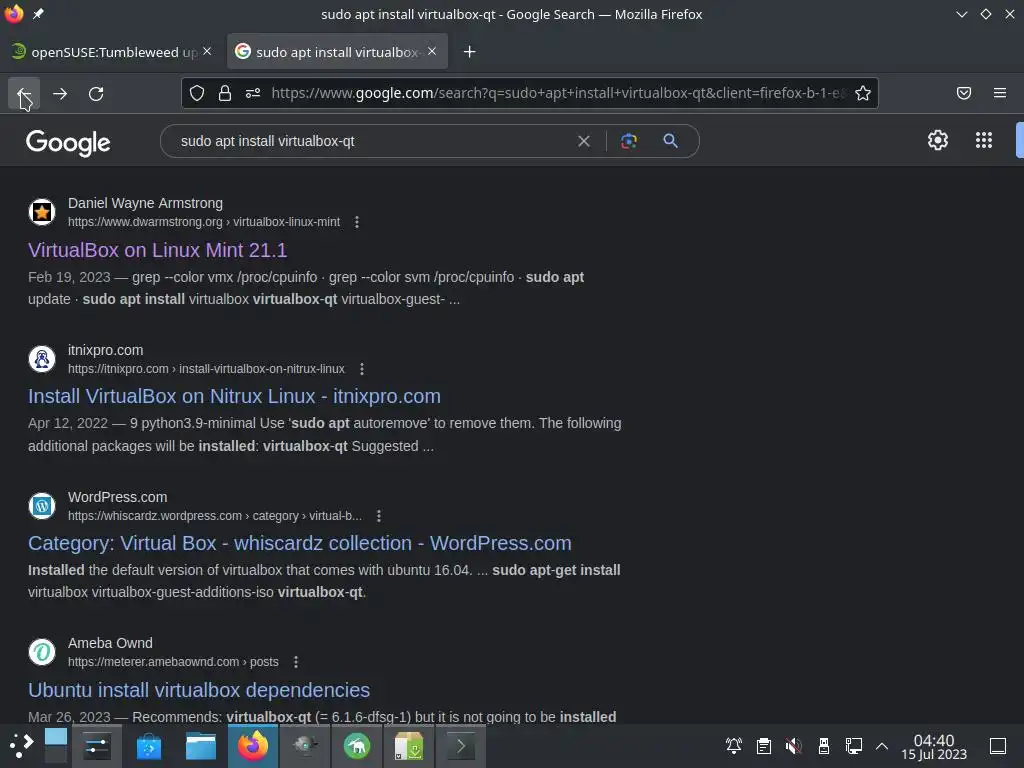Expand hidden system tray icons

(x=882, y=746)
